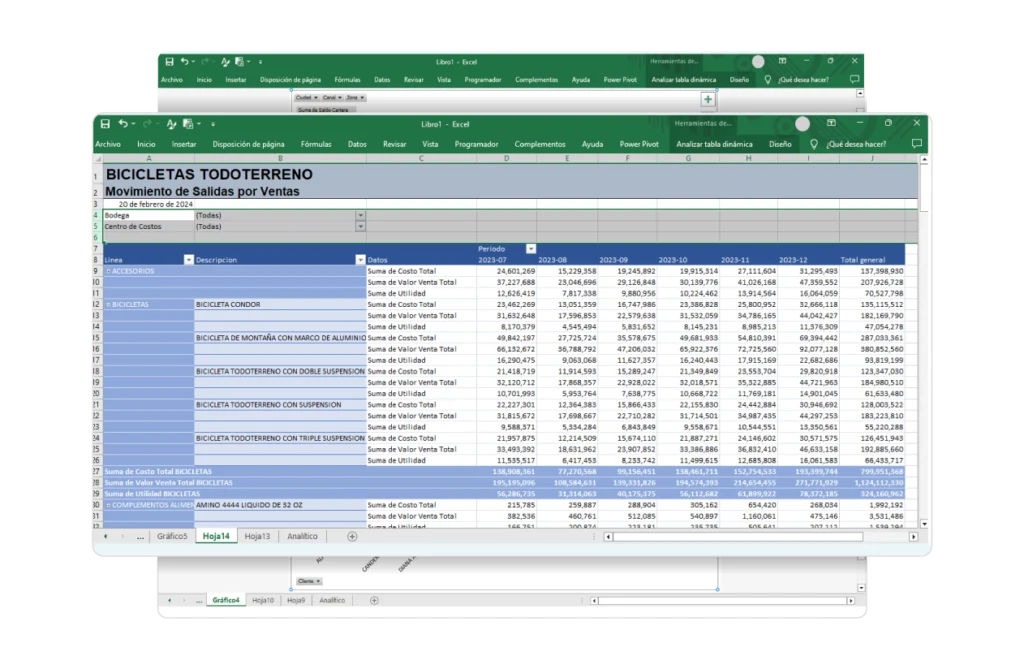
Task: Select BICICLETA CONDOR cell
Action: pyautogui.click(x=280, y=304)
